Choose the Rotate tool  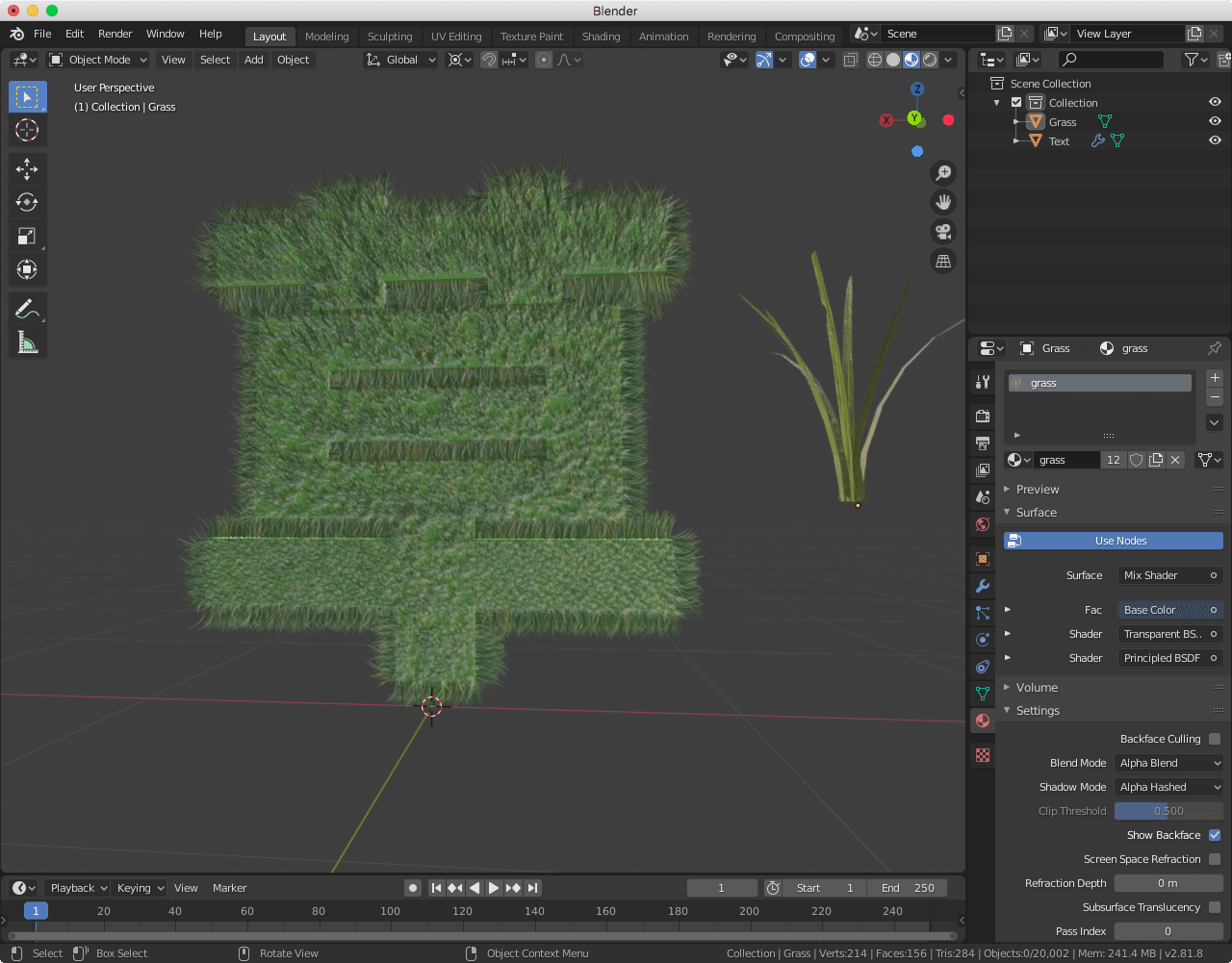click(x=27, y=202)
